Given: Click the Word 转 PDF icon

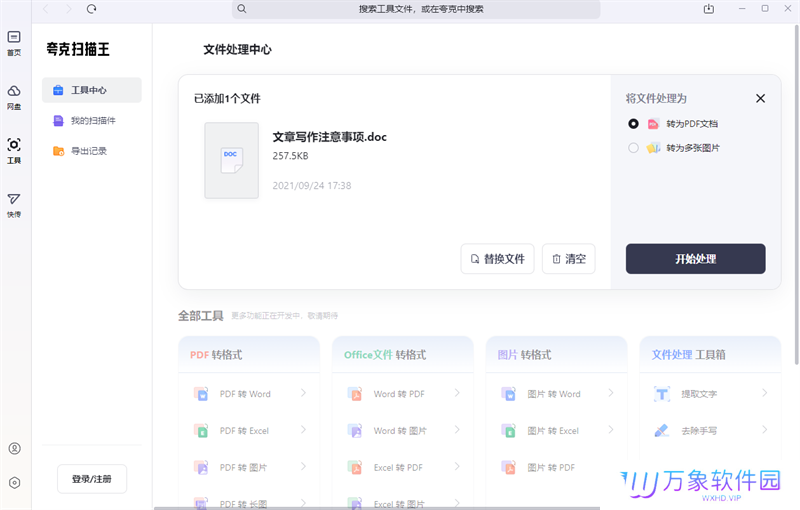Looking at the screenshot, I should click(x=355, y=394).
